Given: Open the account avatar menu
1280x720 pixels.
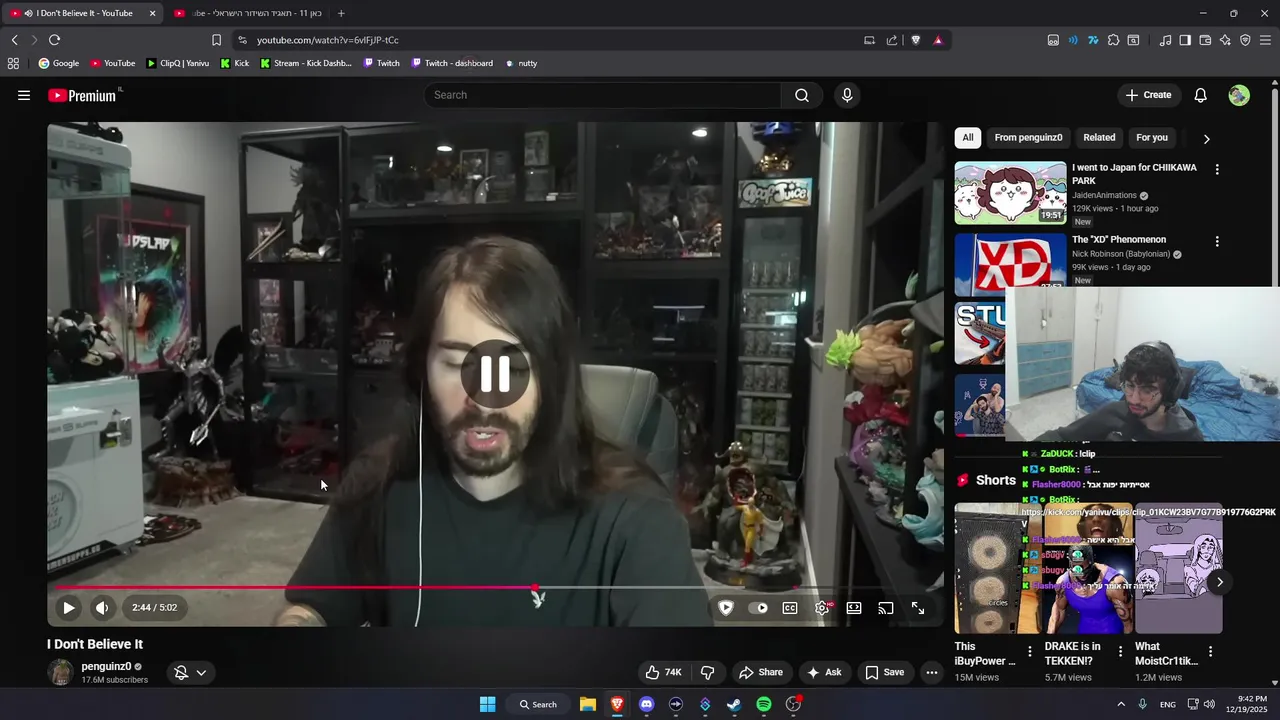Looking at the screenshot, I should pos(1239,95).
